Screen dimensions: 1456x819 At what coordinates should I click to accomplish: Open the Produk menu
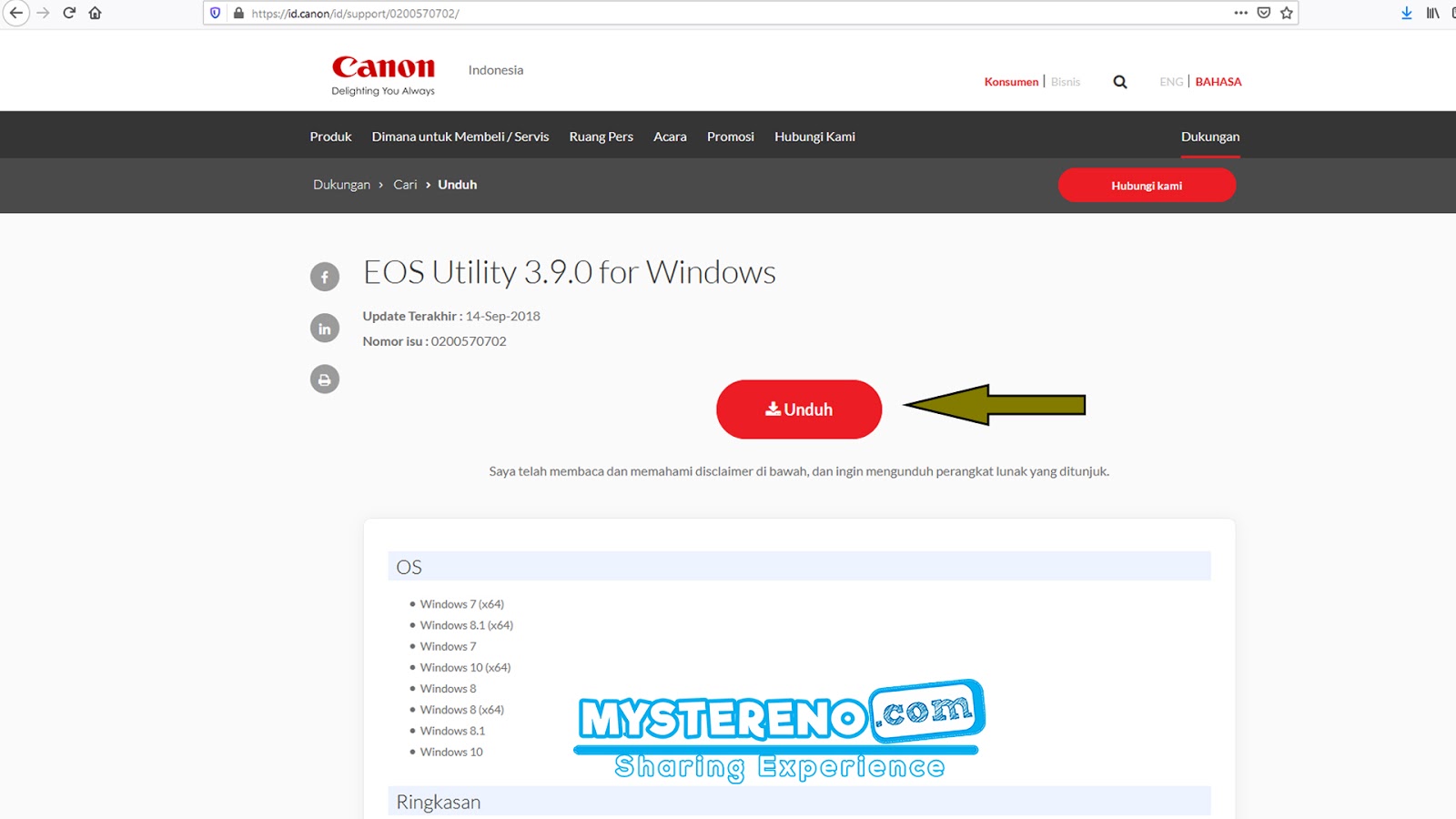(x=330, y=136)
